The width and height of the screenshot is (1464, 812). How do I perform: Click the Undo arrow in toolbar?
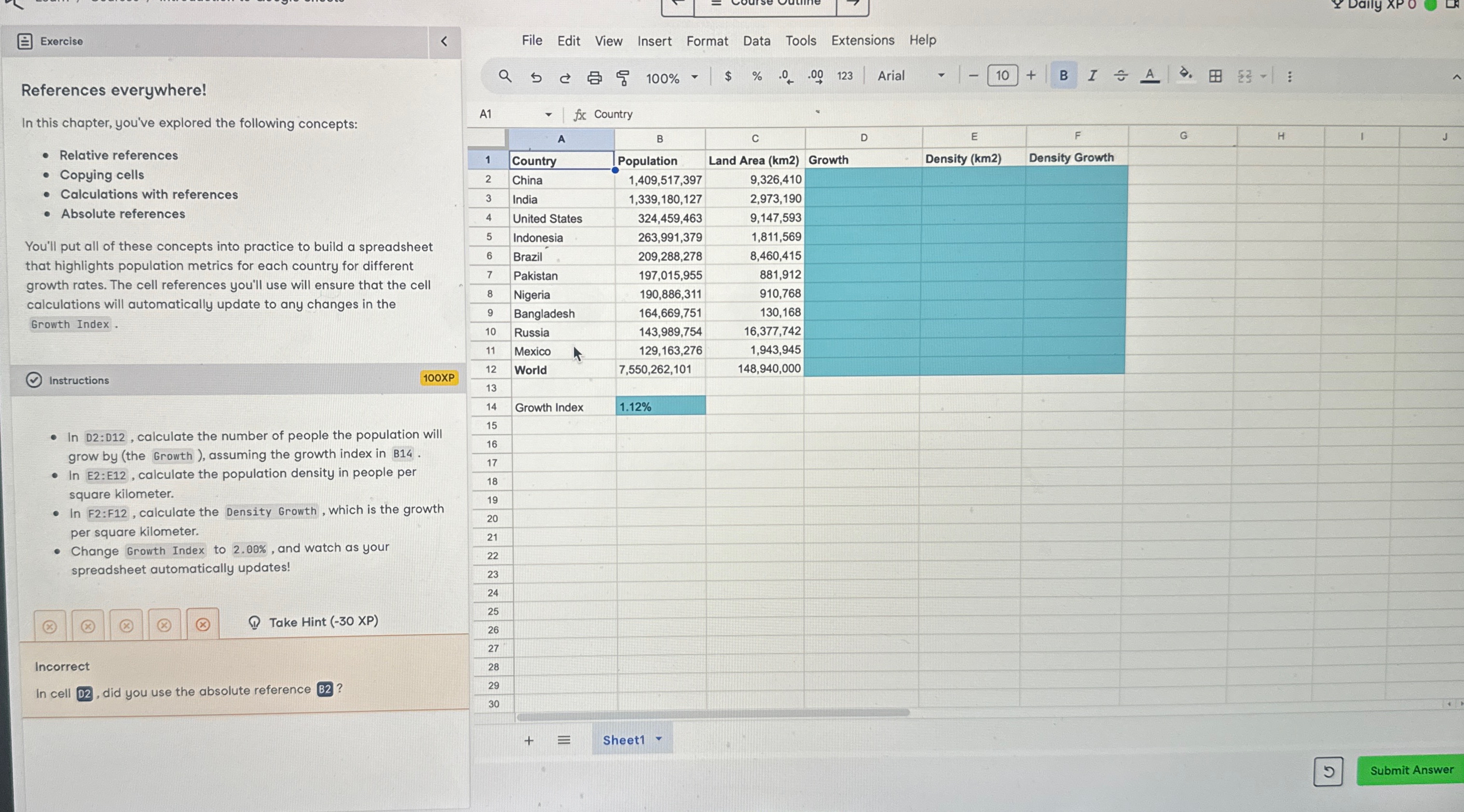click(535, 77)
